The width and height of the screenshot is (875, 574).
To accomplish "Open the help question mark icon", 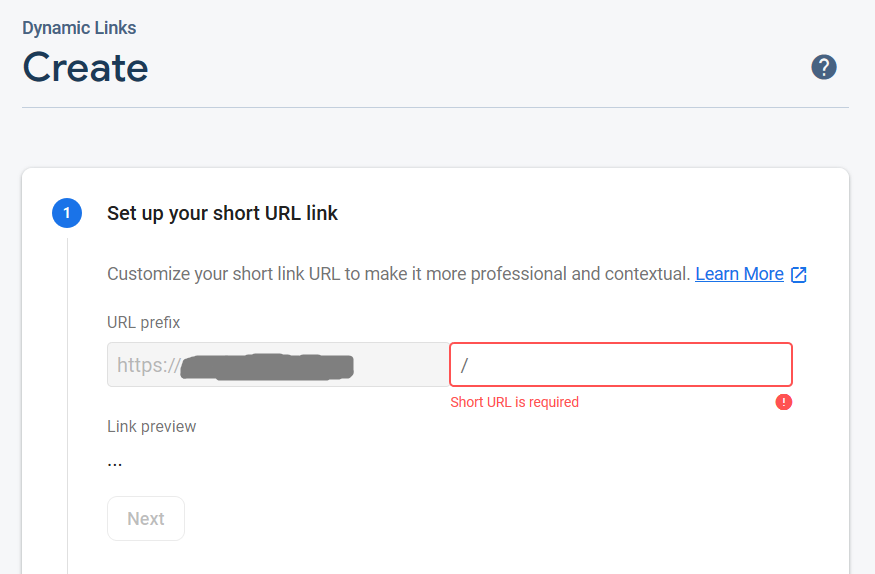I will coord(823,68).
